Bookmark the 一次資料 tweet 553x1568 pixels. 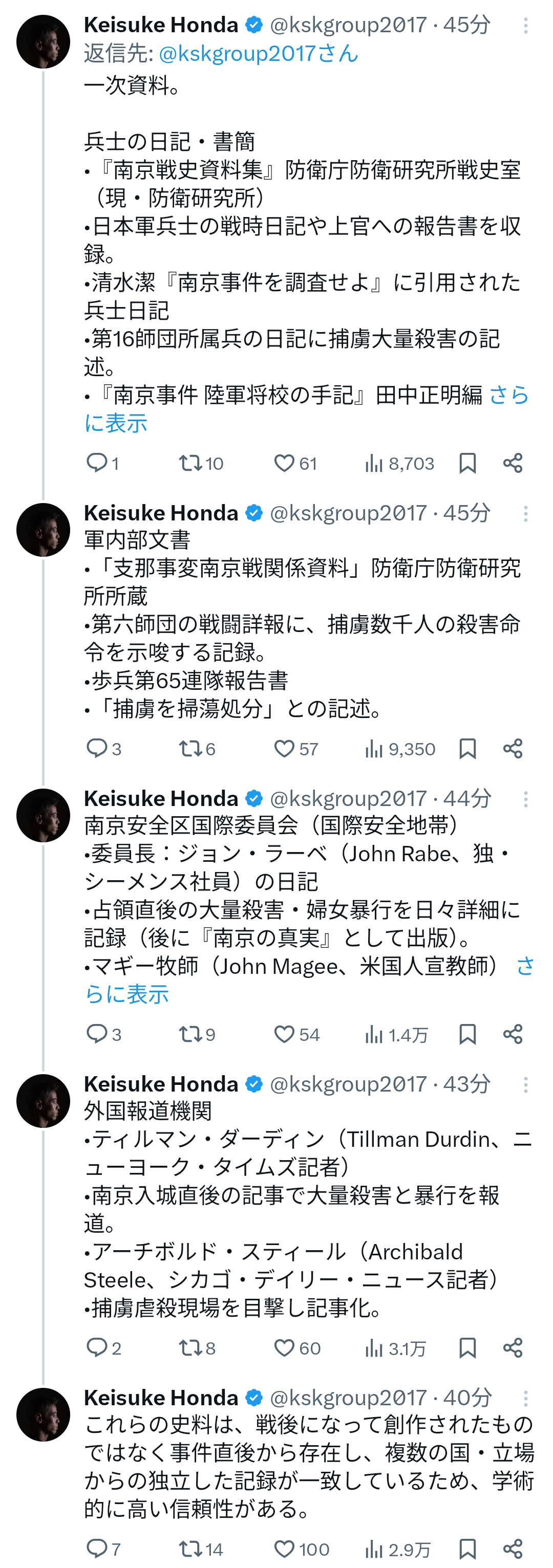[467, 463]
